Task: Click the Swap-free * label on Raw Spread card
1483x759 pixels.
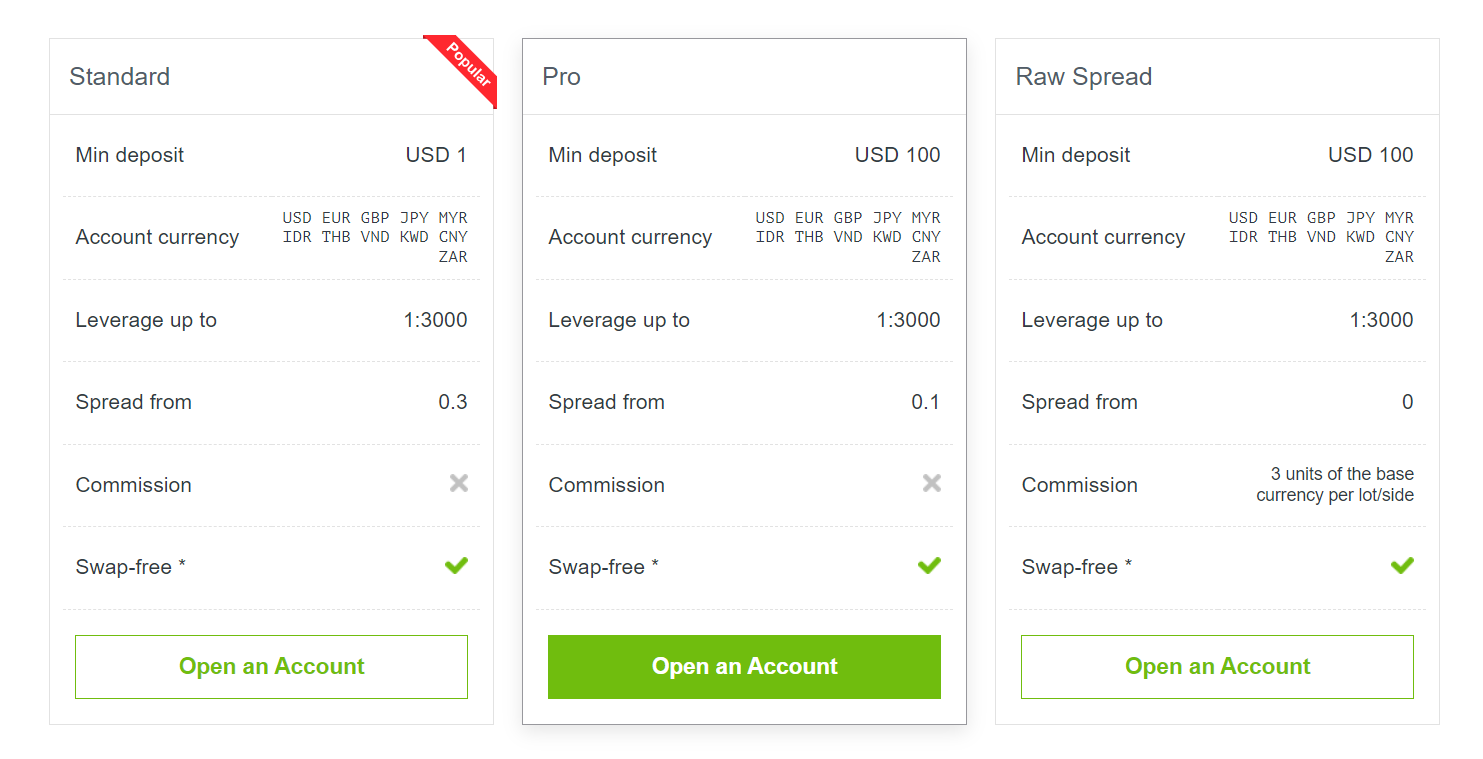Action: click(x=1077, y=567)
